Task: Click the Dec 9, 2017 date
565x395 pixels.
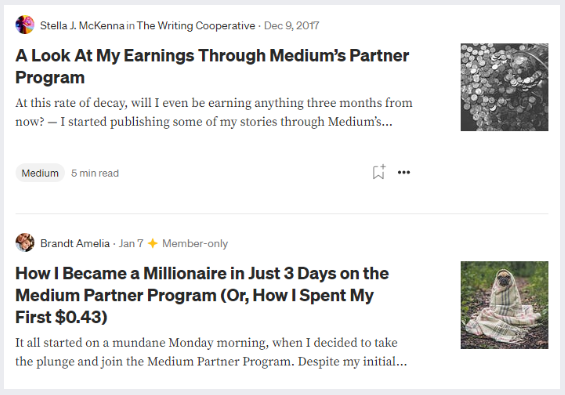Action: [292, 26]
